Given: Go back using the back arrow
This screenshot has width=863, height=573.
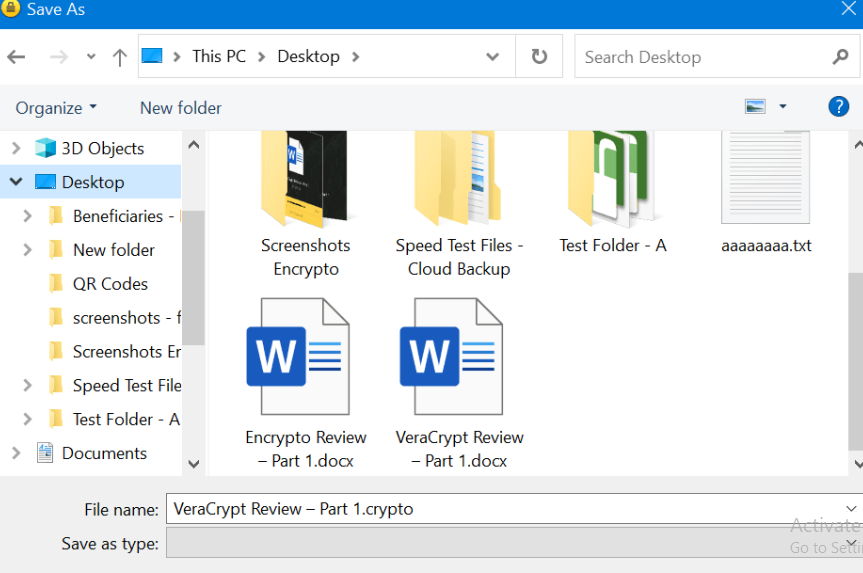Looking at the screenshot, I should [x=17, y=57].
